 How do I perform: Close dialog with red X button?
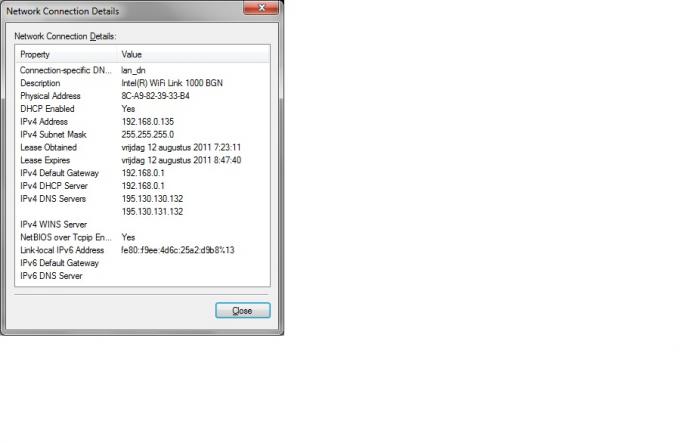click(x=261, y=8)
